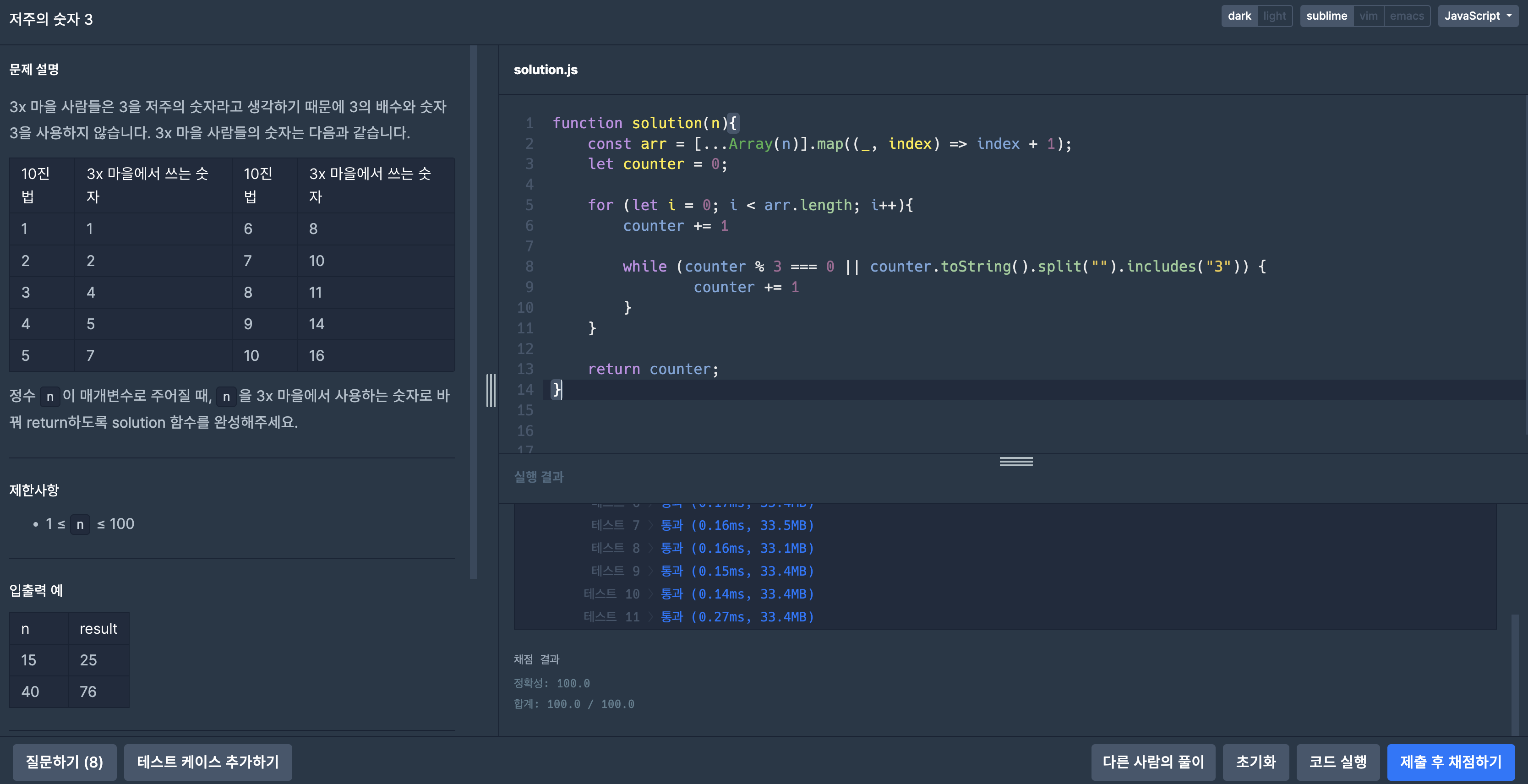Enable vim keybinding mode
Image resolution: width=1528 pixels, height=784 pixels.
[1369, 16]
